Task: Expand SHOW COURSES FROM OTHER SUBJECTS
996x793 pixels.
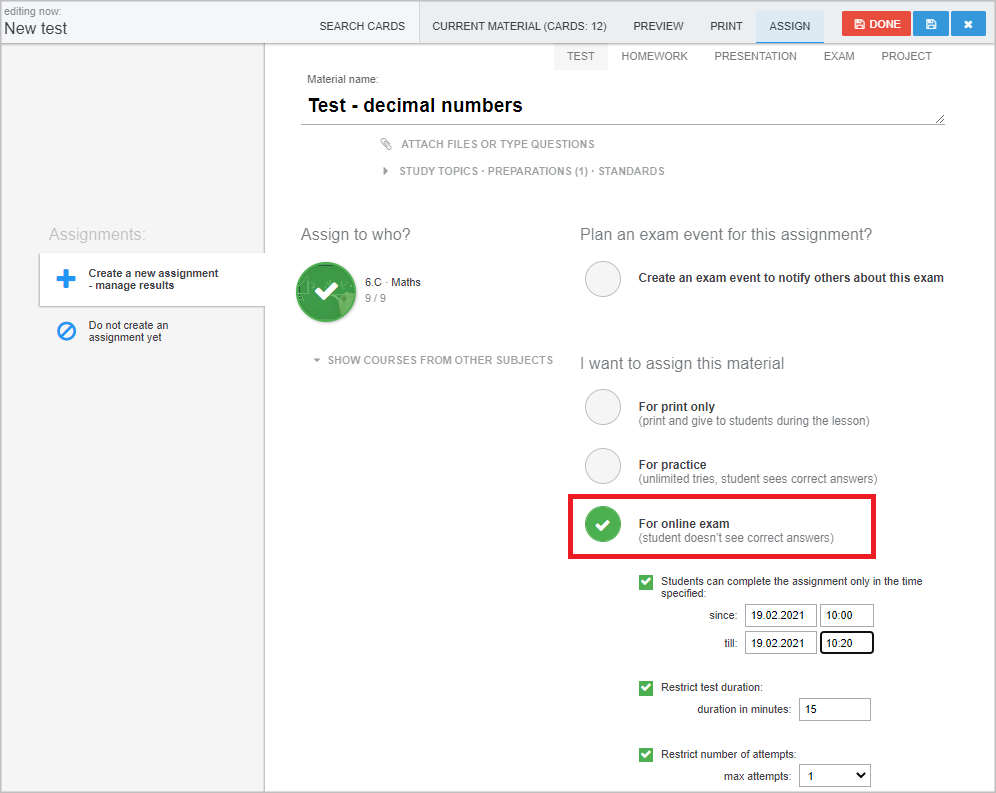Action: [x=440, y=360]
